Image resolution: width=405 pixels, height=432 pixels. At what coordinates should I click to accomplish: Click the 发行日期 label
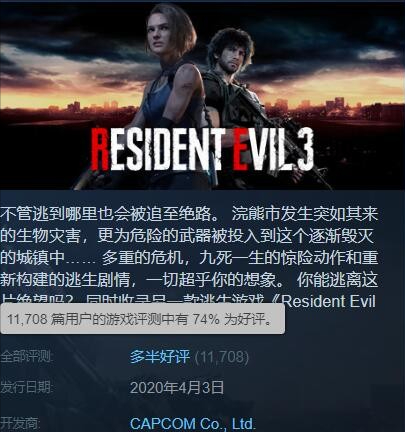(27, 388)
